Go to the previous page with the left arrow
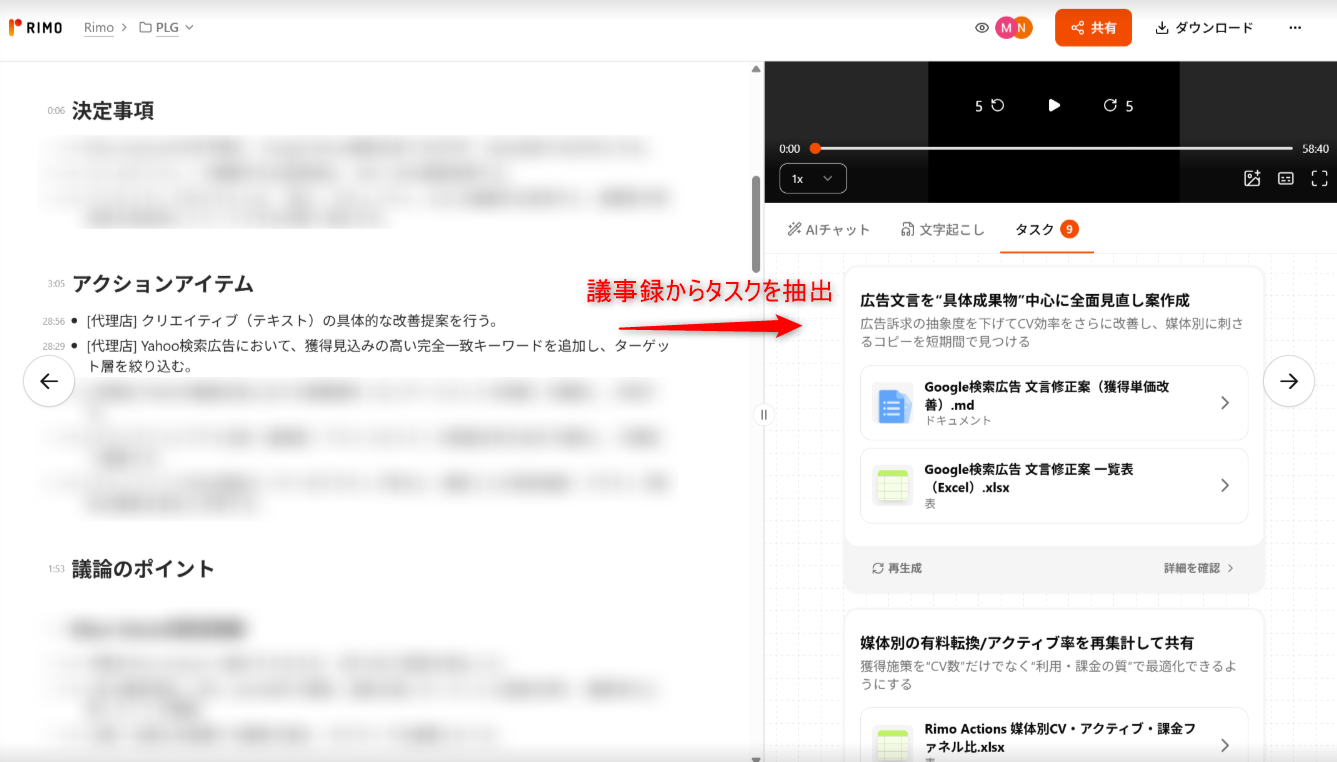This screenshot has width=1337, height=762. coord(49,381)
